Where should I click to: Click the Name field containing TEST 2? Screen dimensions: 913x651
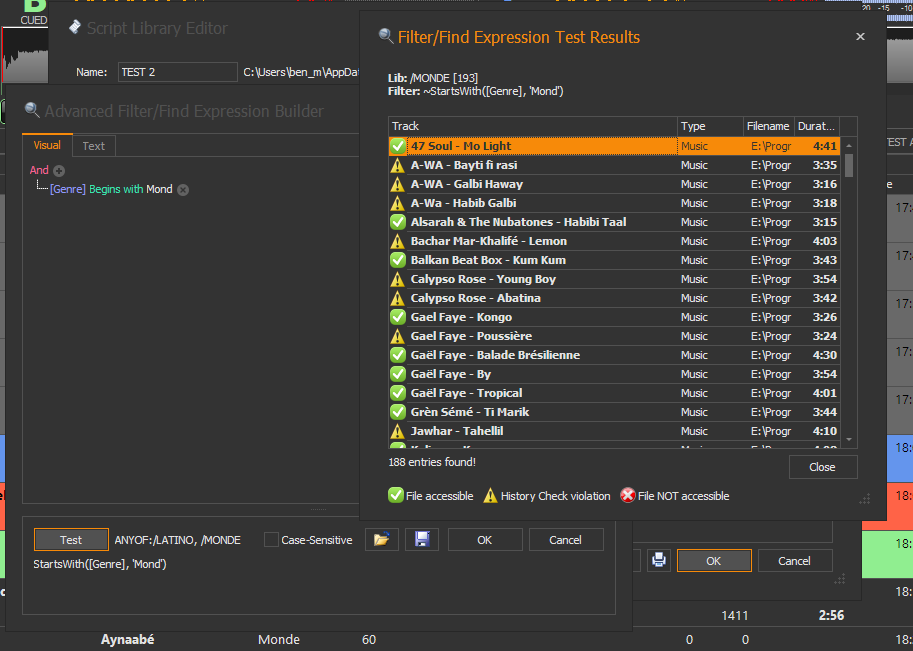176,72
